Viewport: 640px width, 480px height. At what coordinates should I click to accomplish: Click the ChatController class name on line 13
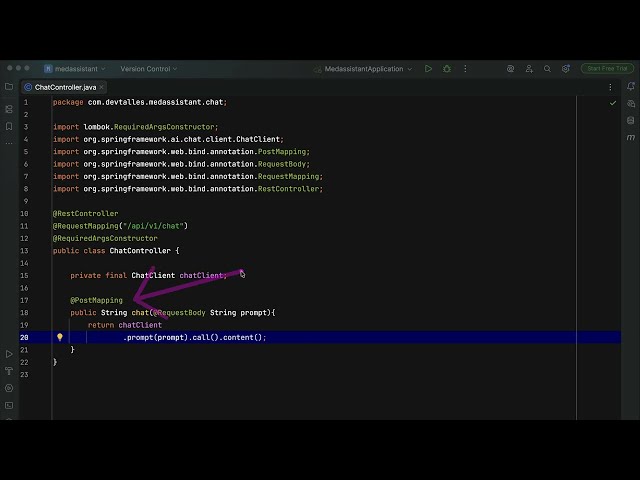(140, 251)
